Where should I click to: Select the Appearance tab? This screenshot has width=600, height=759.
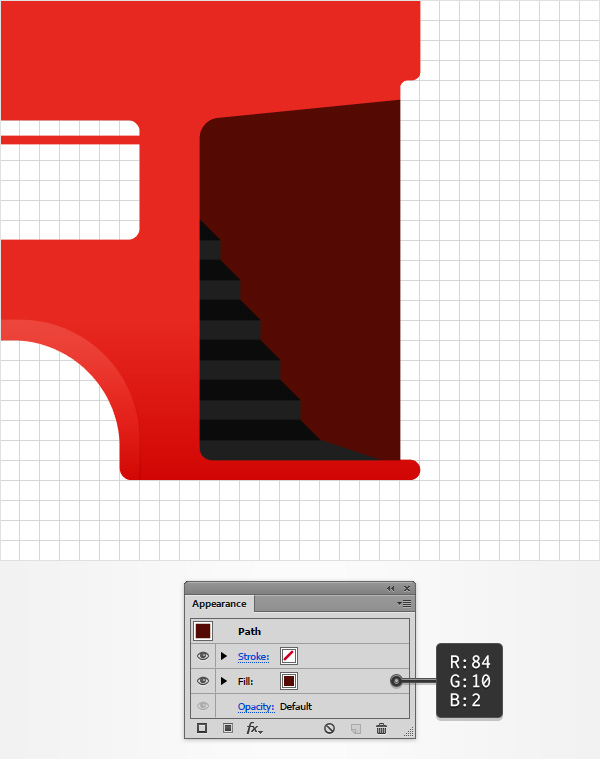(219, 604)
